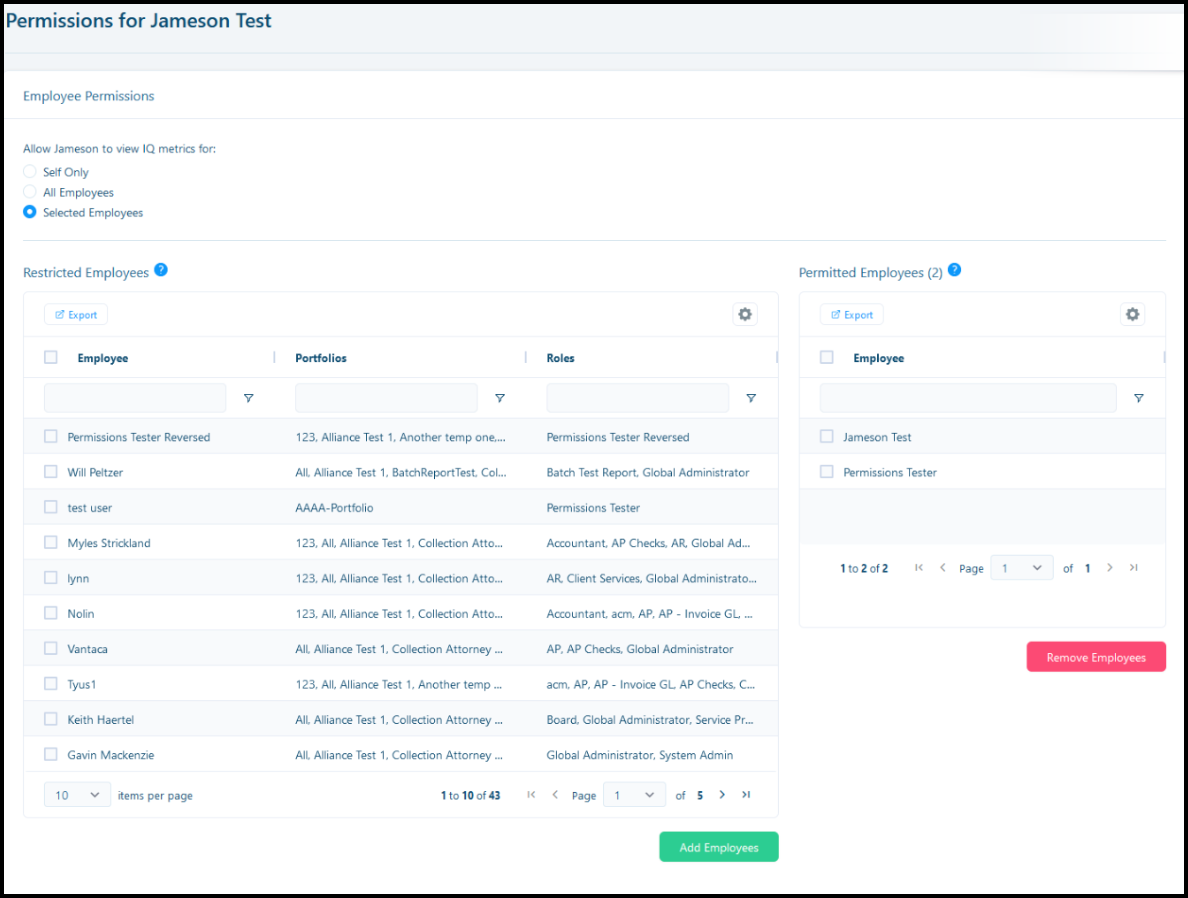Image resolution: width=1188 pixels, height=898 pixels.
Task: Go to next page in Permitted Employees pager
Action: click(1109, 568)
